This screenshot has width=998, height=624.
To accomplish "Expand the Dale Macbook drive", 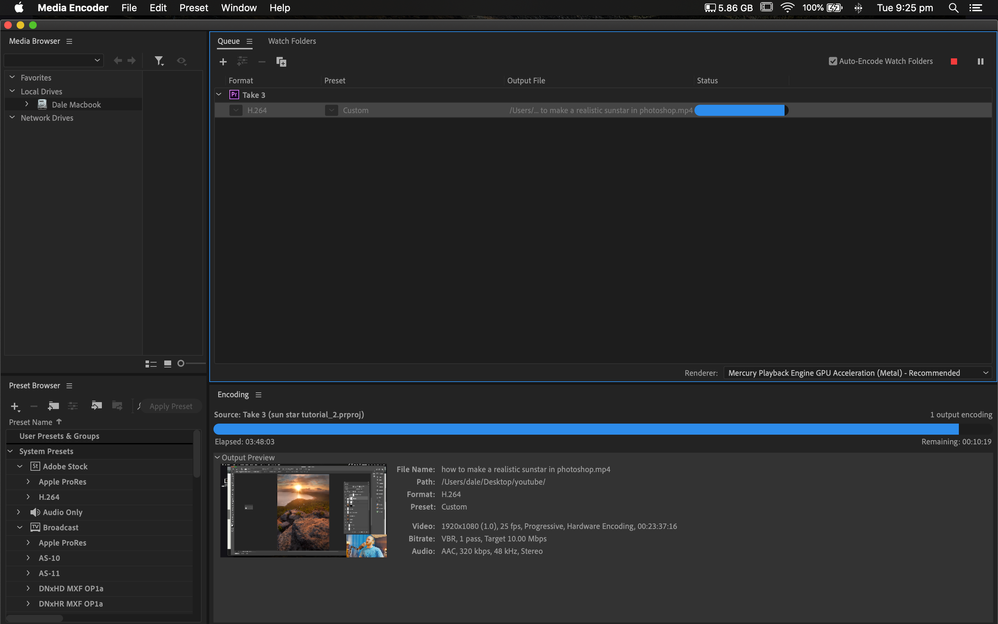I will (27, 104).
